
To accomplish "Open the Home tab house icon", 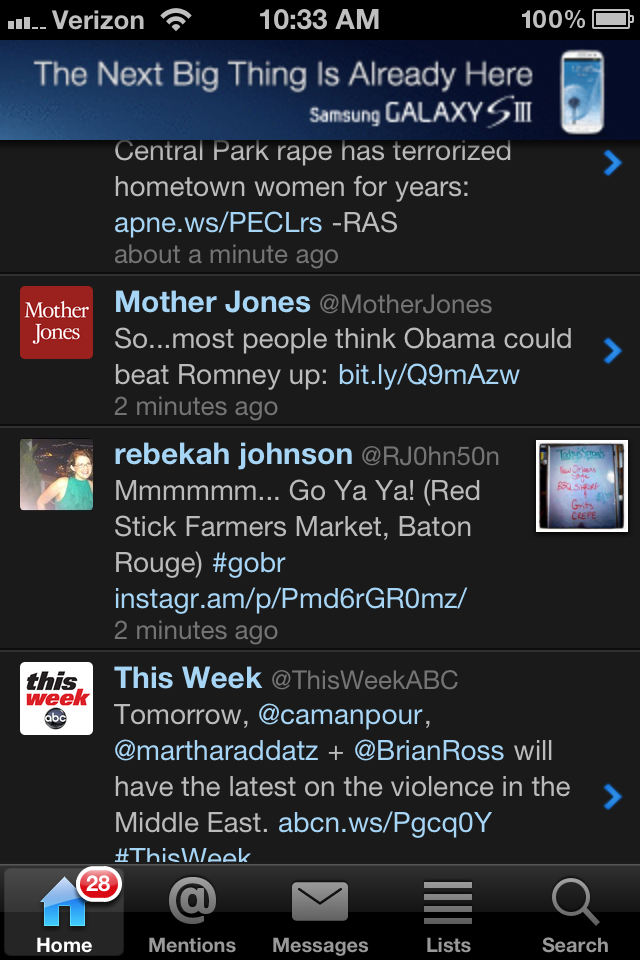I will (x=62, y=903).
